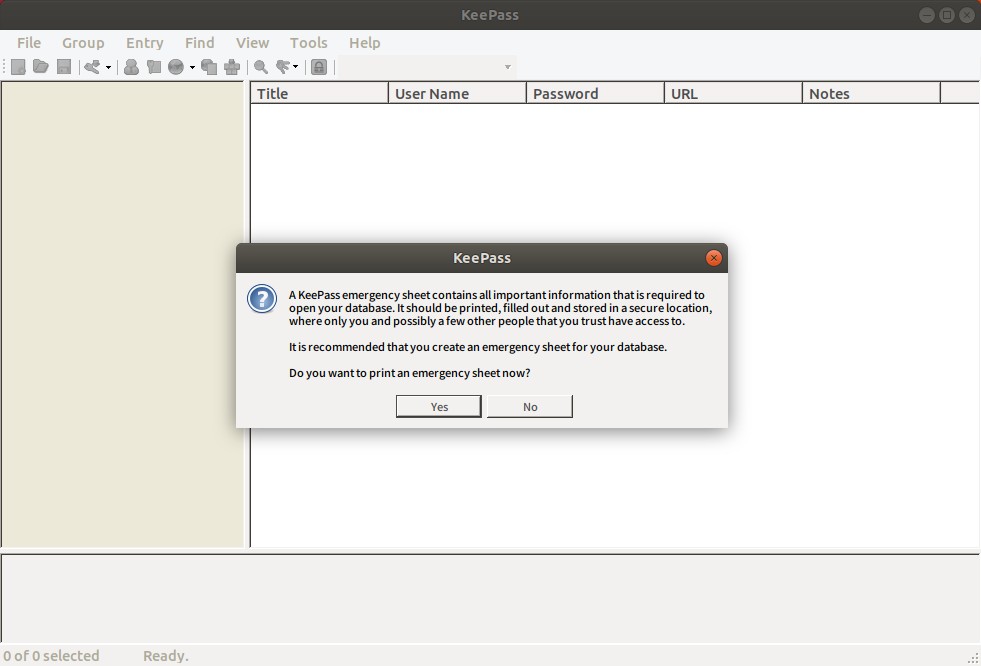The height and width of the screenshot is (666, 981).
Task: Click No in the KeePass dialog
Action: [x=530, y=406]
